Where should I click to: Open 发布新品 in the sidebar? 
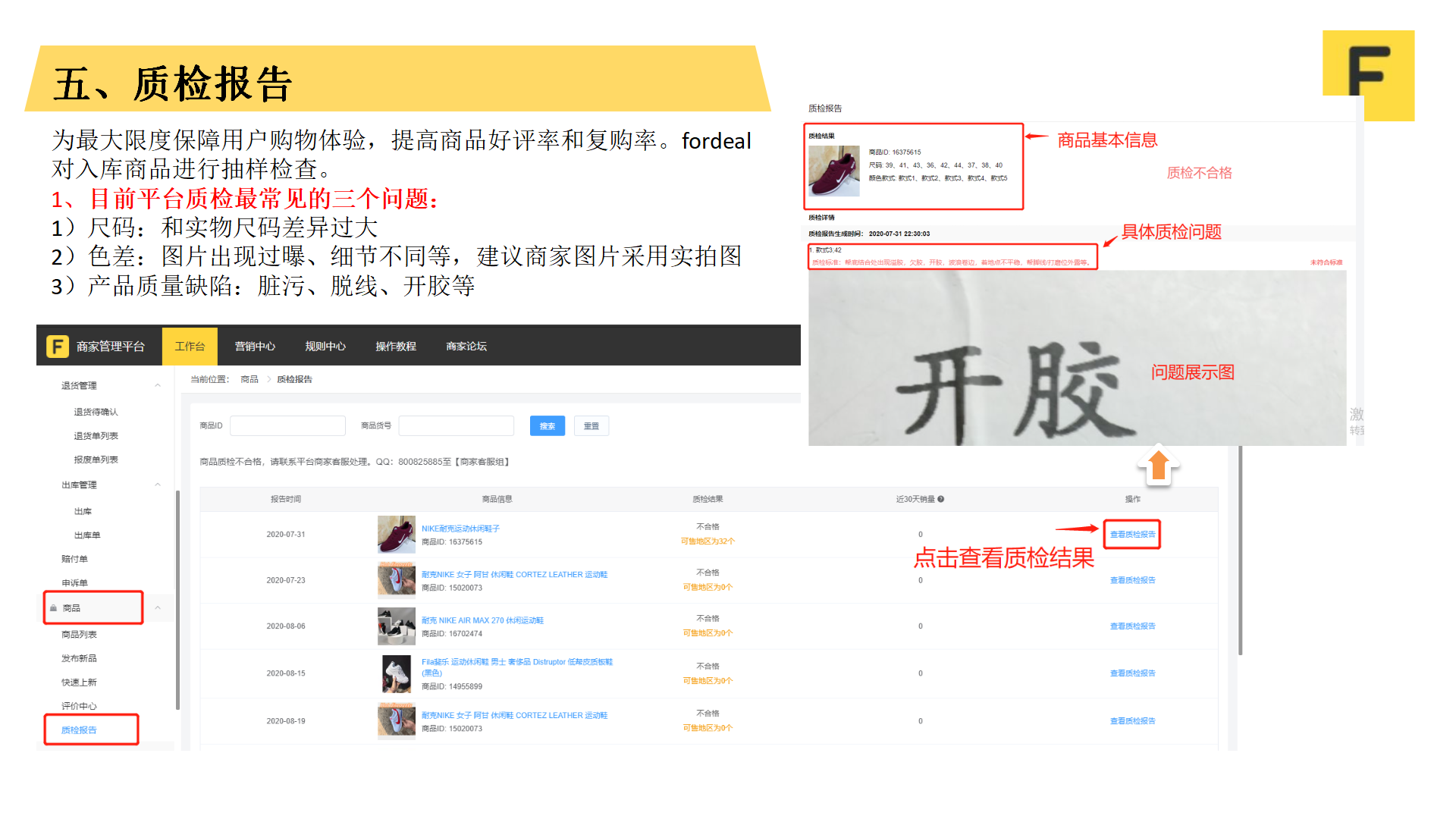79,658
